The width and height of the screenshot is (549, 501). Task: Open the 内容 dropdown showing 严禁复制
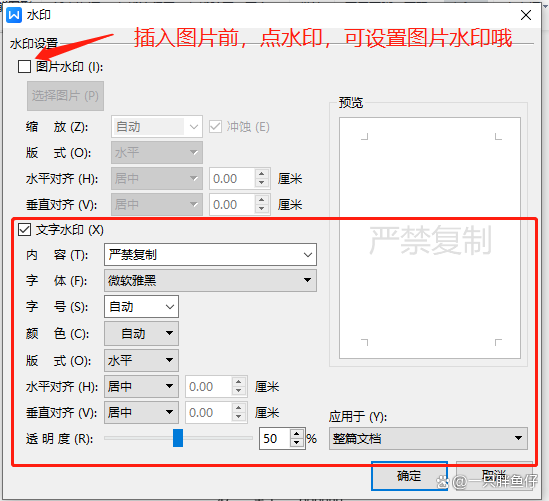pyautogui.click(x=210, y=255)
